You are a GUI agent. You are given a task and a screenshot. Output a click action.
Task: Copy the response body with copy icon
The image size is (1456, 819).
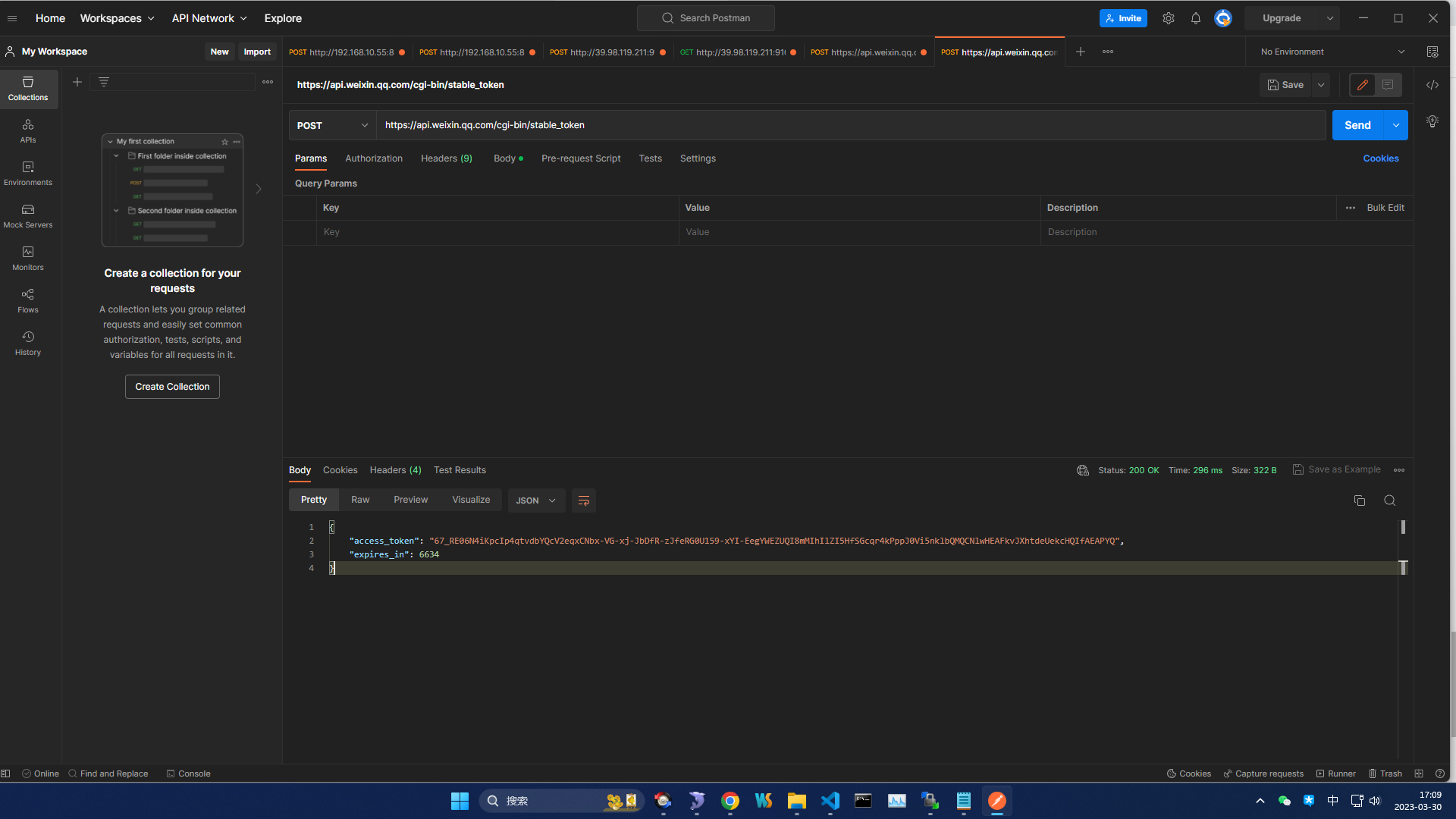click(x=1360, y=500)
